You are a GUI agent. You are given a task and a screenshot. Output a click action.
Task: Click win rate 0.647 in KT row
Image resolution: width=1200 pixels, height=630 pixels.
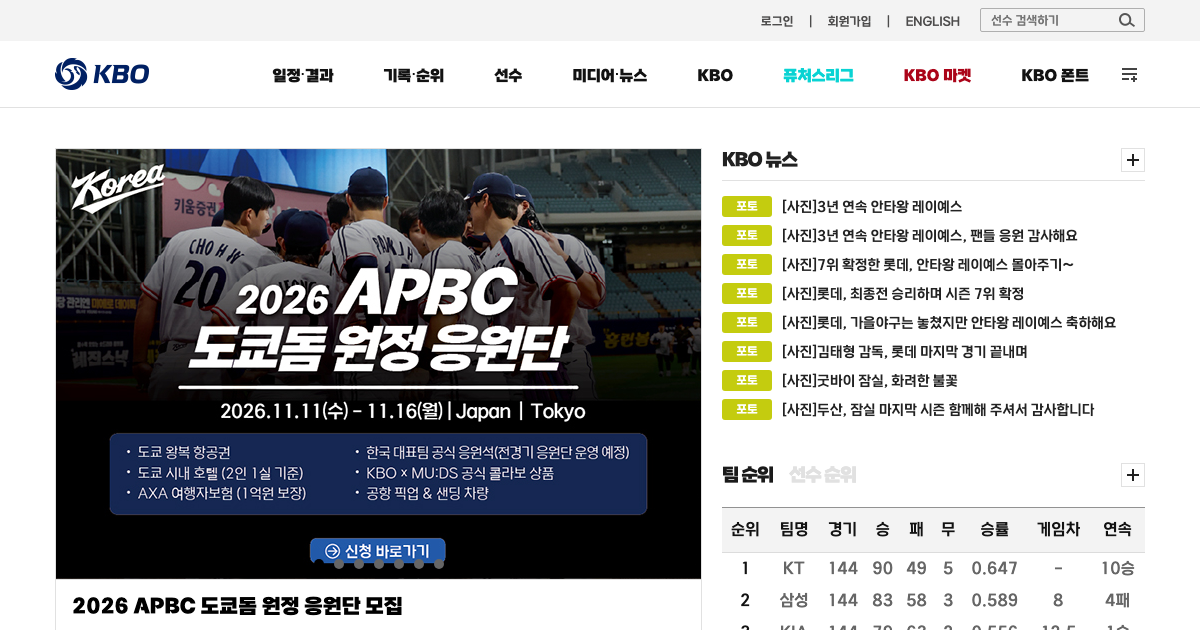pos(994,569)
